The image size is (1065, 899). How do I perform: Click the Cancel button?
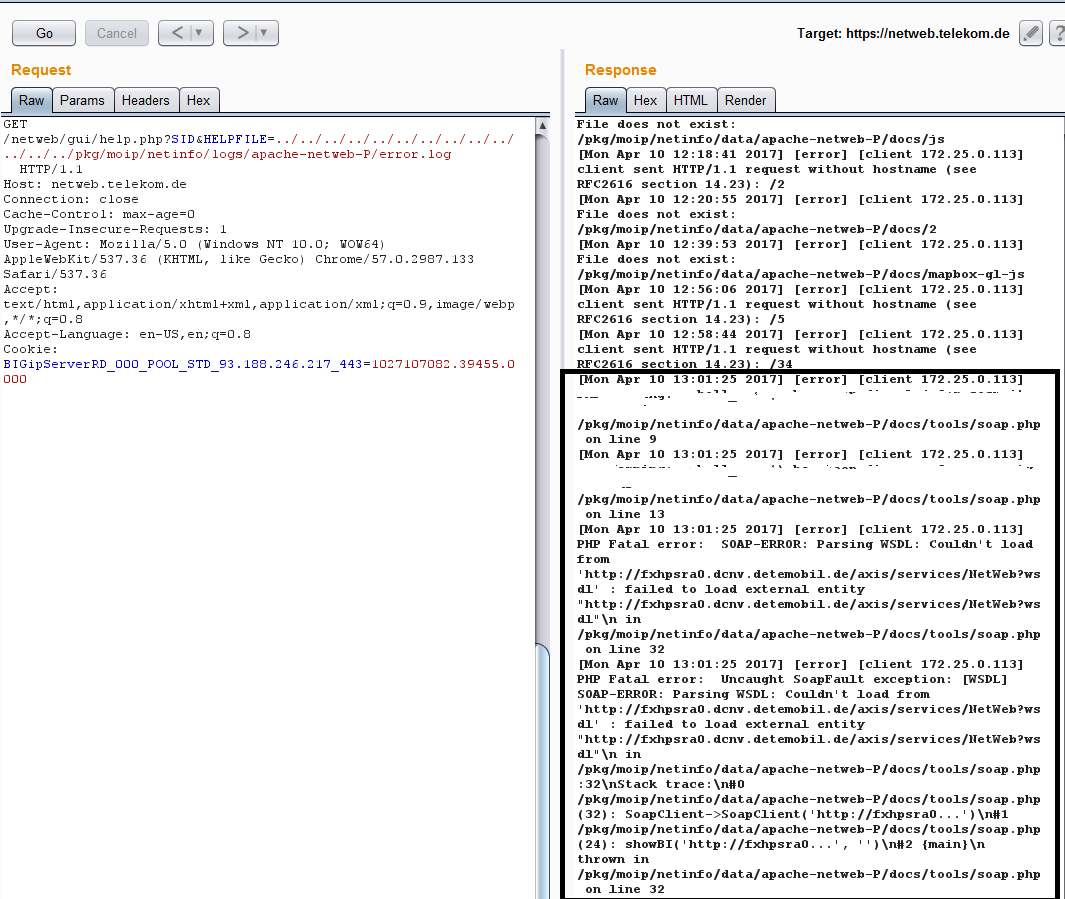pyautogui.click(x=117, y=33)
